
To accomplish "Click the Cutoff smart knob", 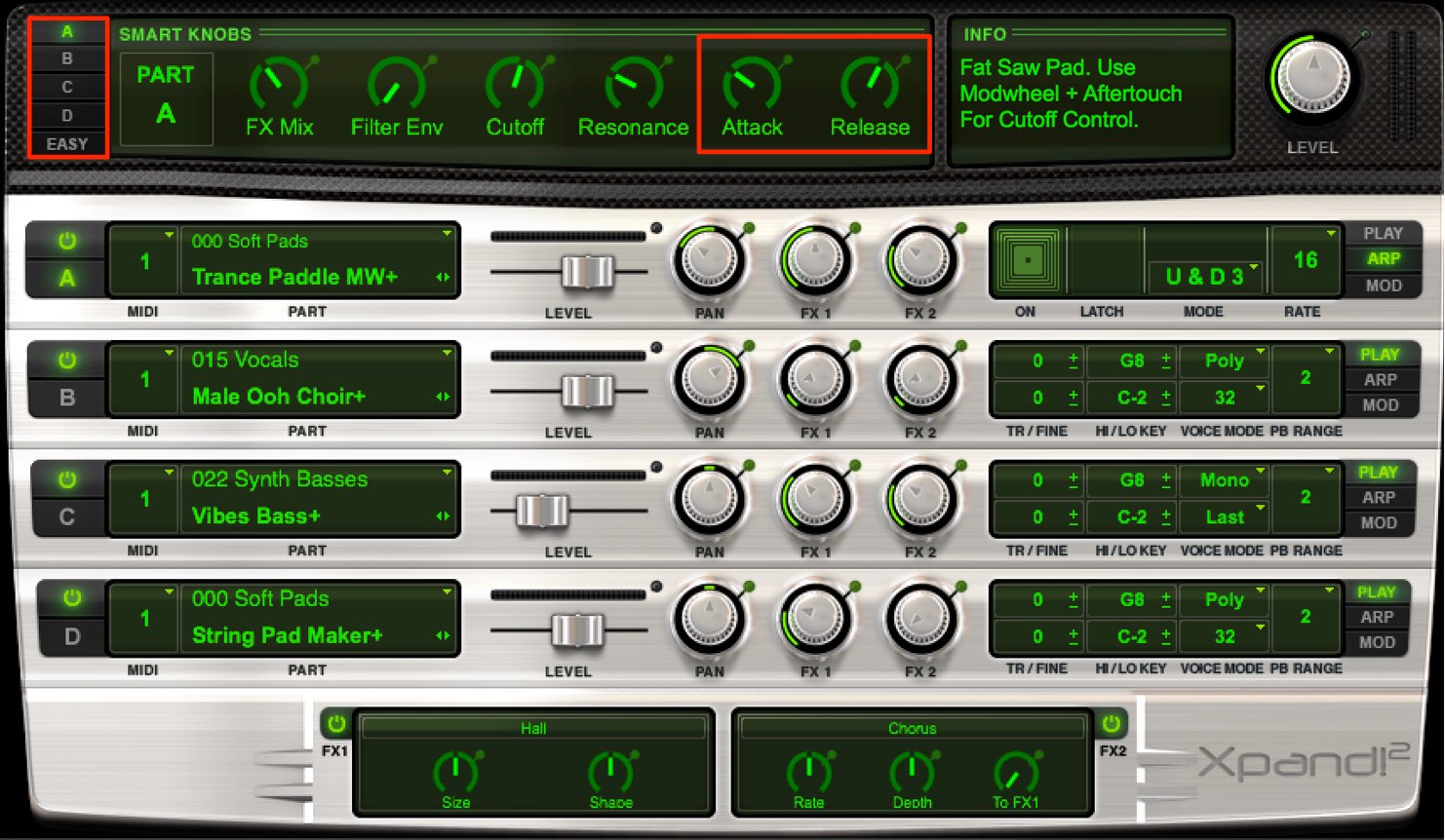I will click(515, 86).
